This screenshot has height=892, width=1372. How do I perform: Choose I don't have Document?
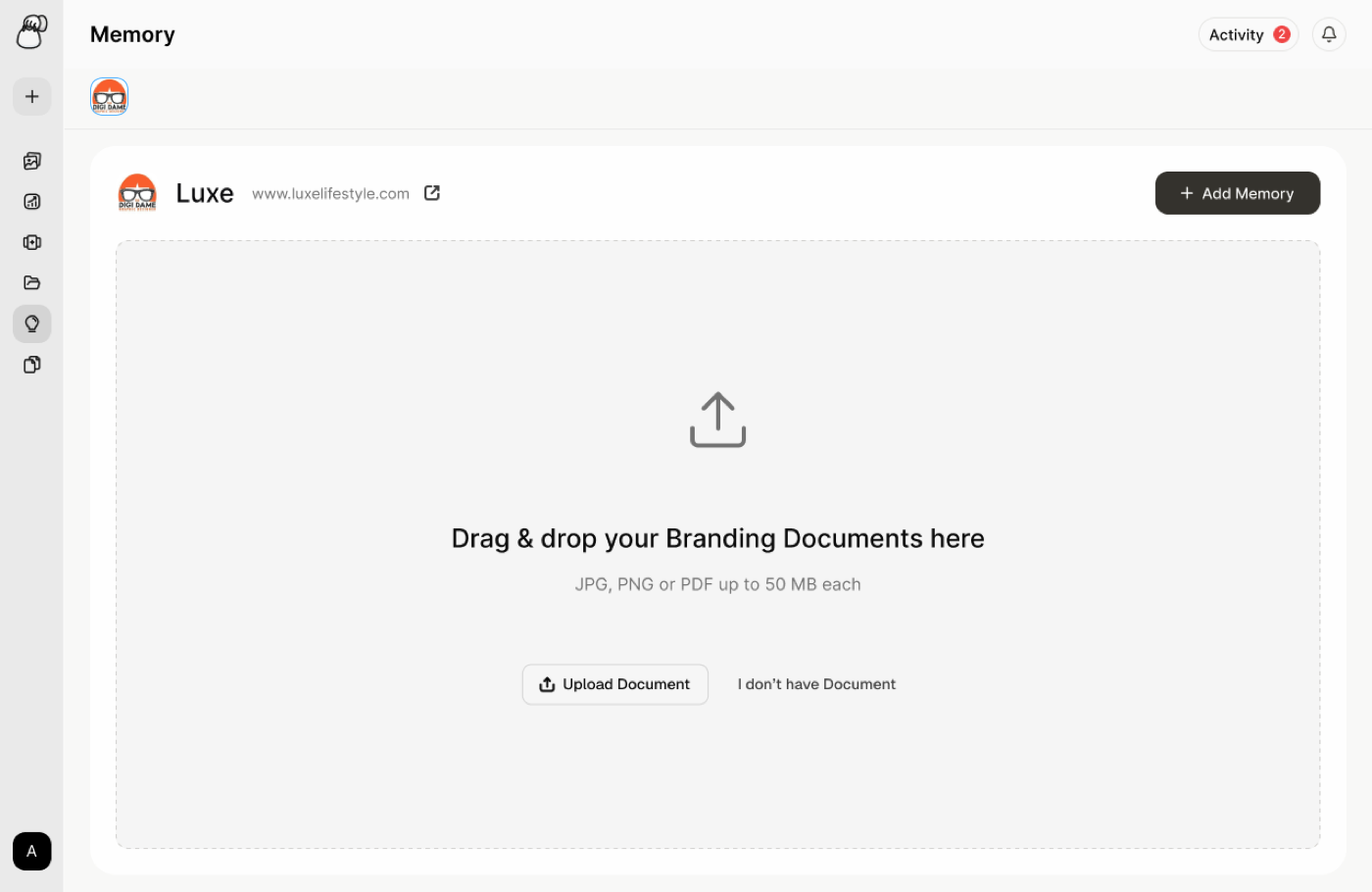(816, 684)
